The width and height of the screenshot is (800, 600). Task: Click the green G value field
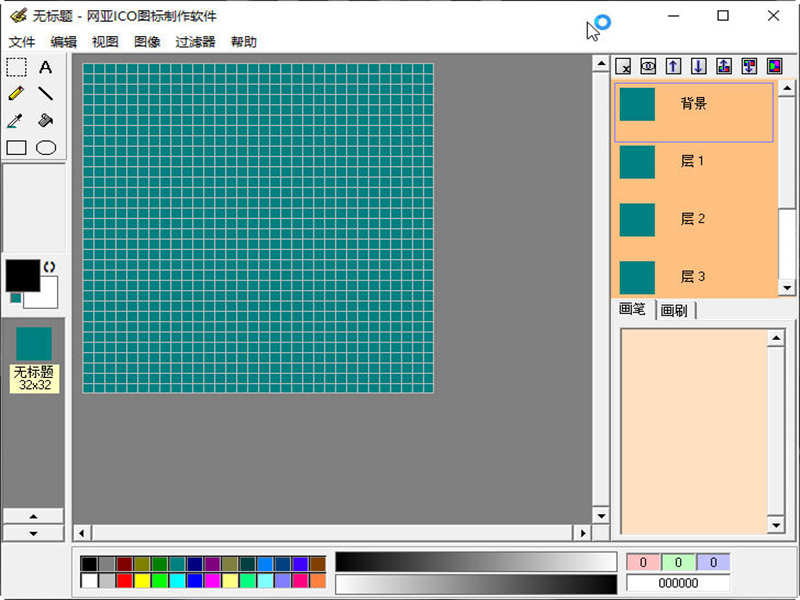tap(678, 562)
